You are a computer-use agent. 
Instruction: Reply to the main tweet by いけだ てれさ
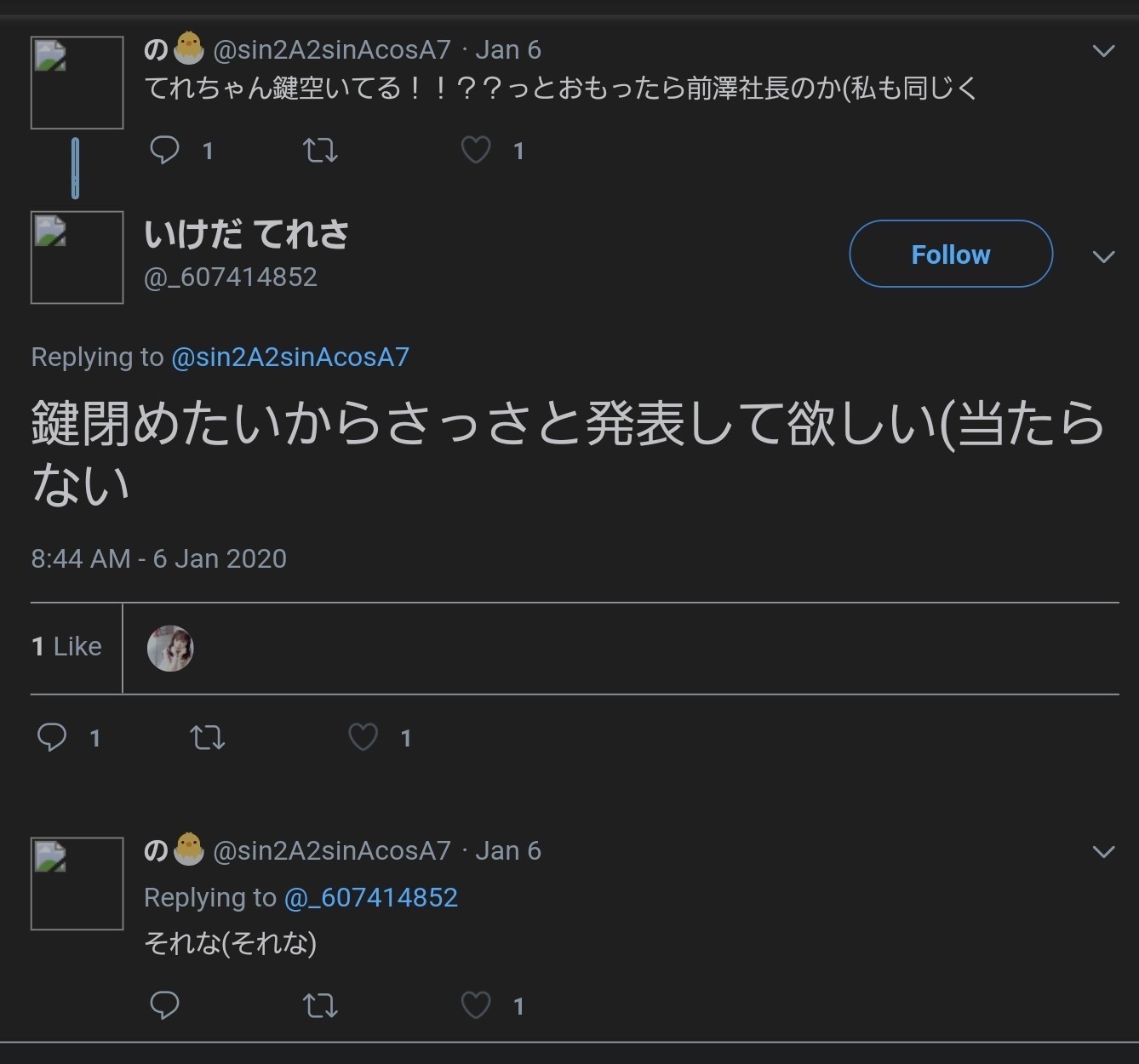[52, 737]
